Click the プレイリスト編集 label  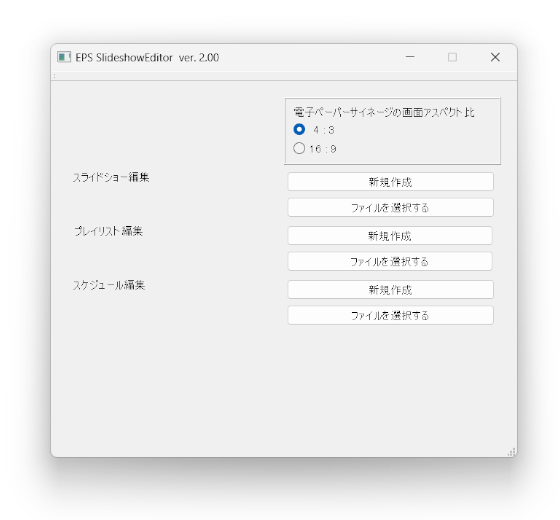coord(109,231)
